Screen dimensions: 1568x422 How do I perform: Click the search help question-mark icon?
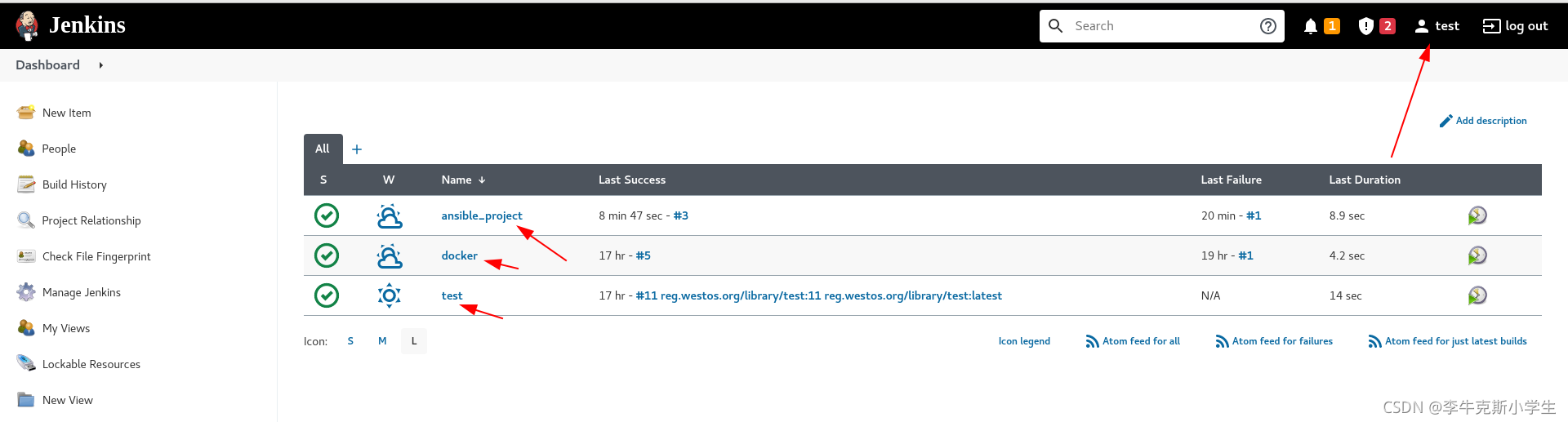pyautogui.click(x=1267, y=26)
